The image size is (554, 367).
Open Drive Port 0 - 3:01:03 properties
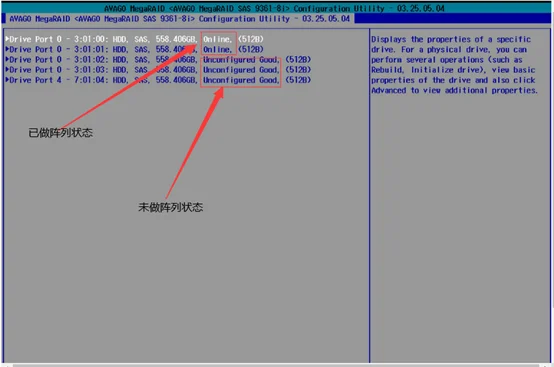click(x=158, y=70)
